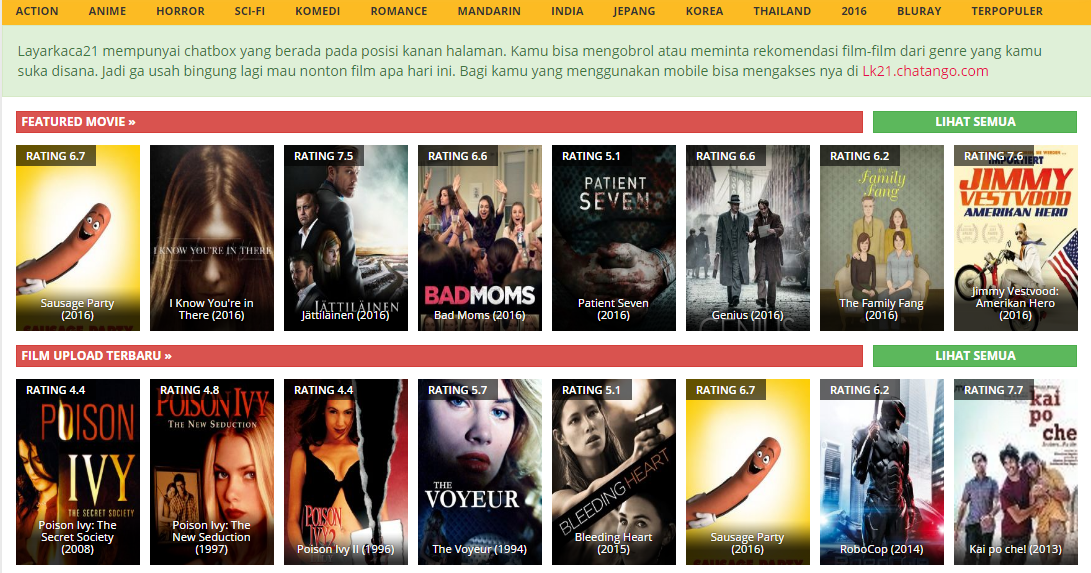This screenshot has width=1091, height=573.
Task: Click RATING 7.5 badge on Jättiläinen
Action: click(x=324, y=156)
